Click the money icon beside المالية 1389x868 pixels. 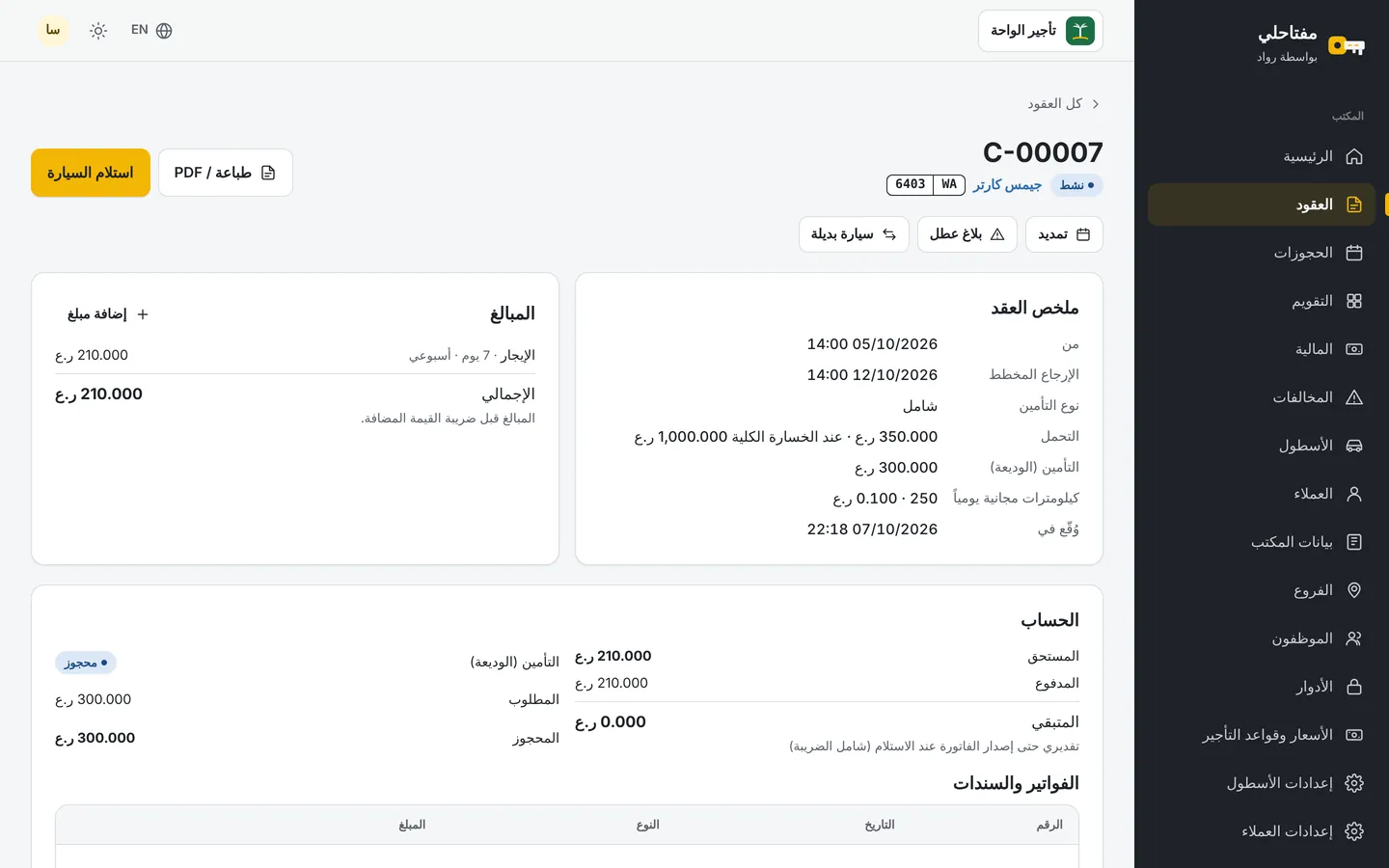(x=1354, y=349)
